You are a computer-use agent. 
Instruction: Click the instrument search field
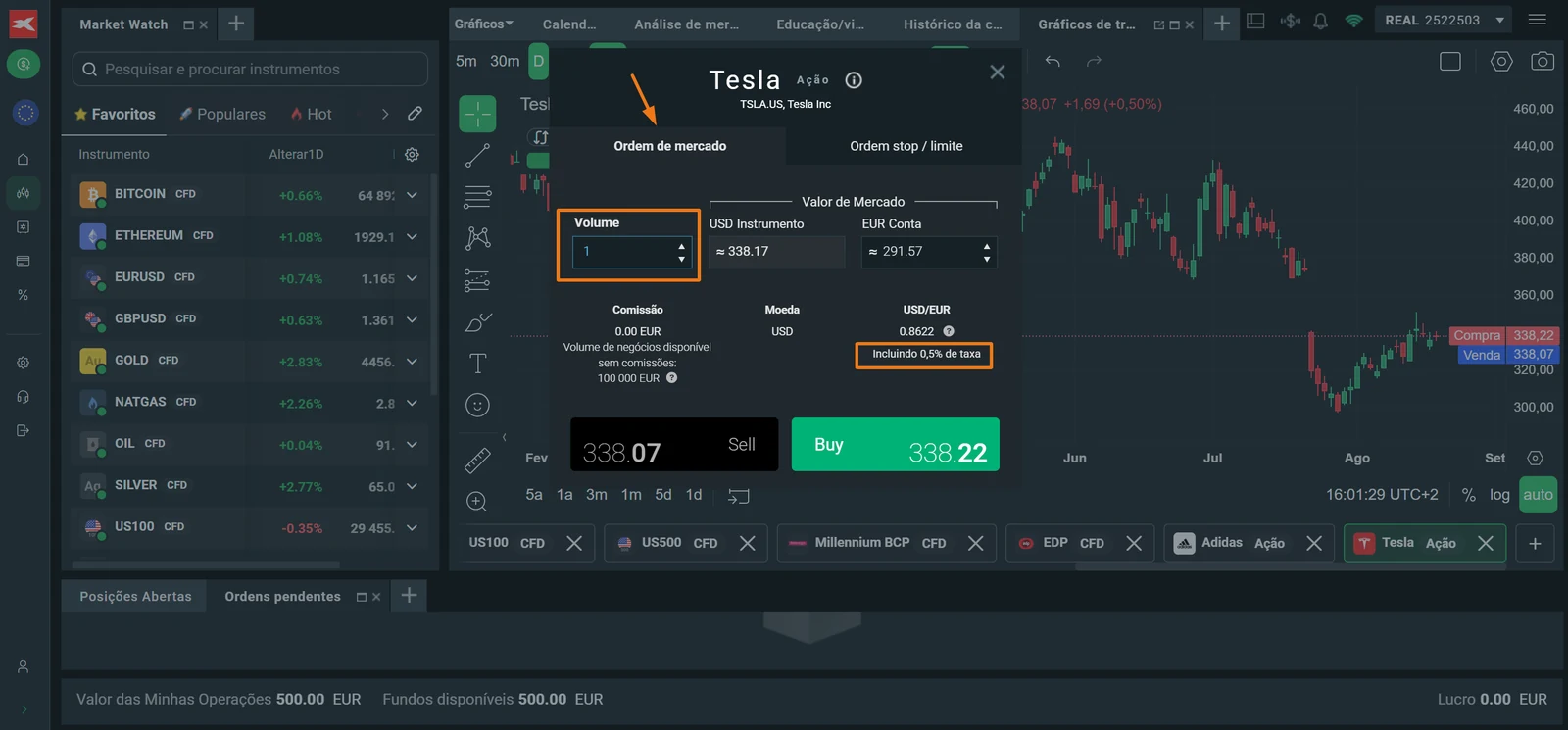pos(250,70)
